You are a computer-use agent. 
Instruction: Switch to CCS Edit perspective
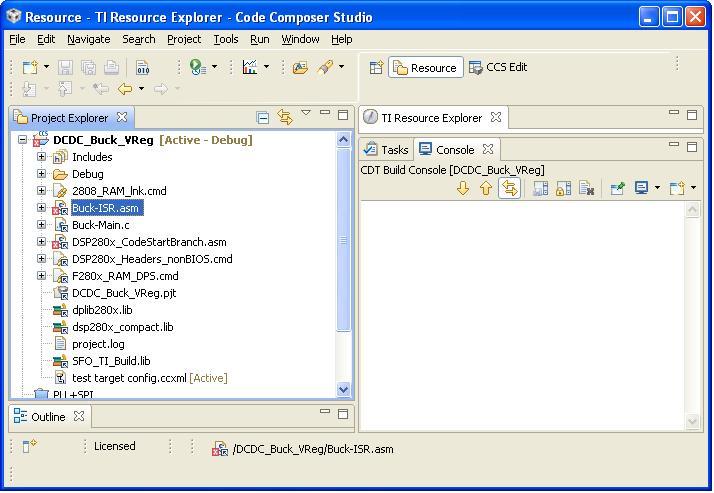tap(498, 67)
